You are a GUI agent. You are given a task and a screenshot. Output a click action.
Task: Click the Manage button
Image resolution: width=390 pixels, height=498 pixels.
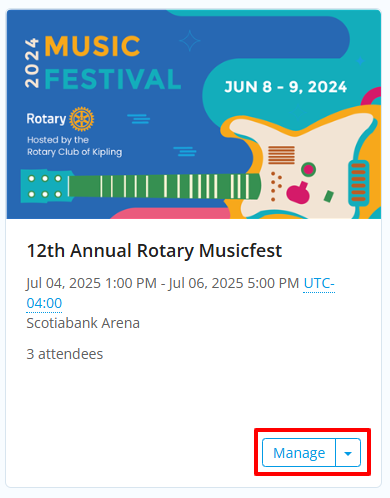[x=299, y=453]
